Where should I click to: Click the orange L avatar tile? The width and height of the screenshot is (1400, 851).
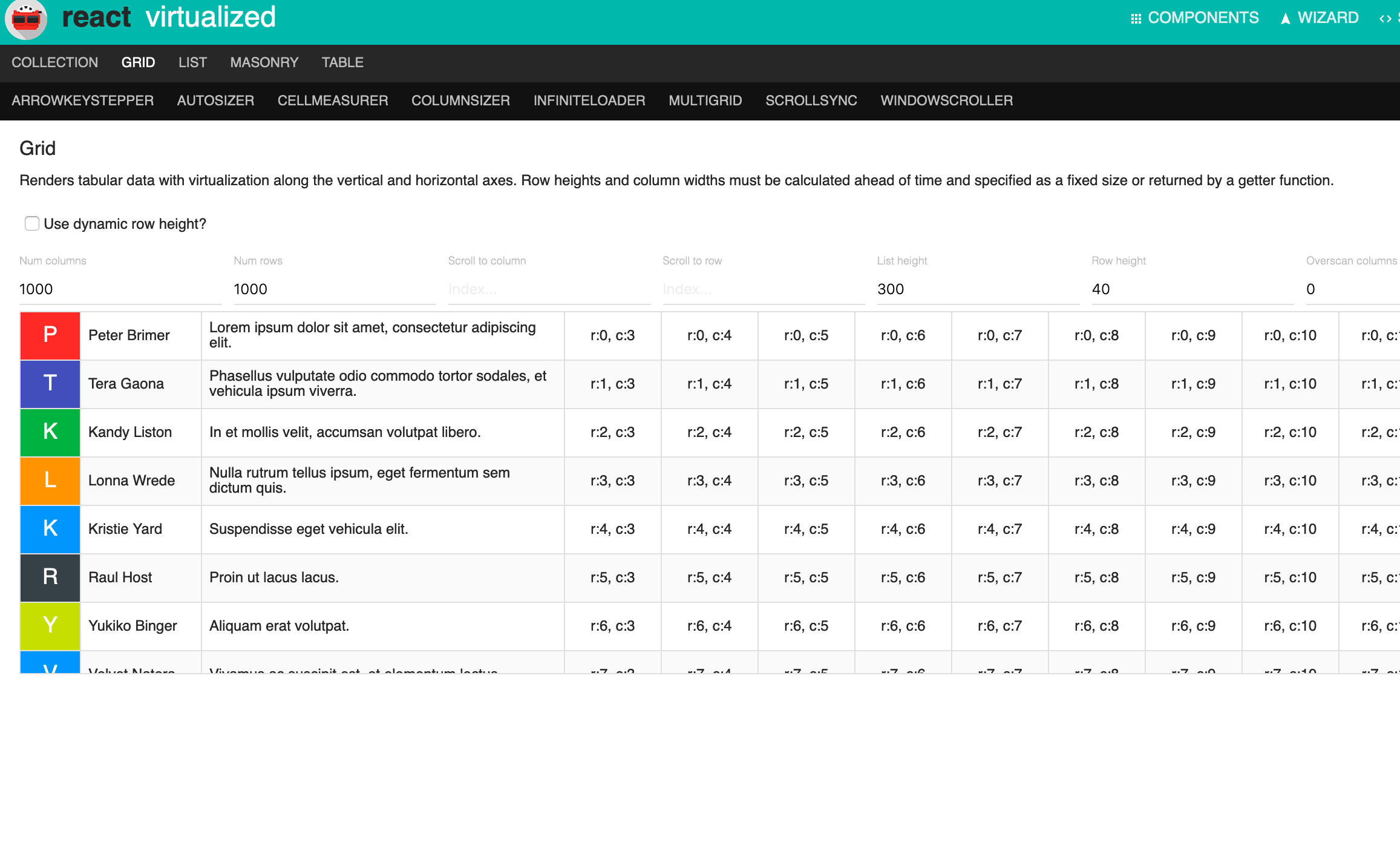[50, 481]
